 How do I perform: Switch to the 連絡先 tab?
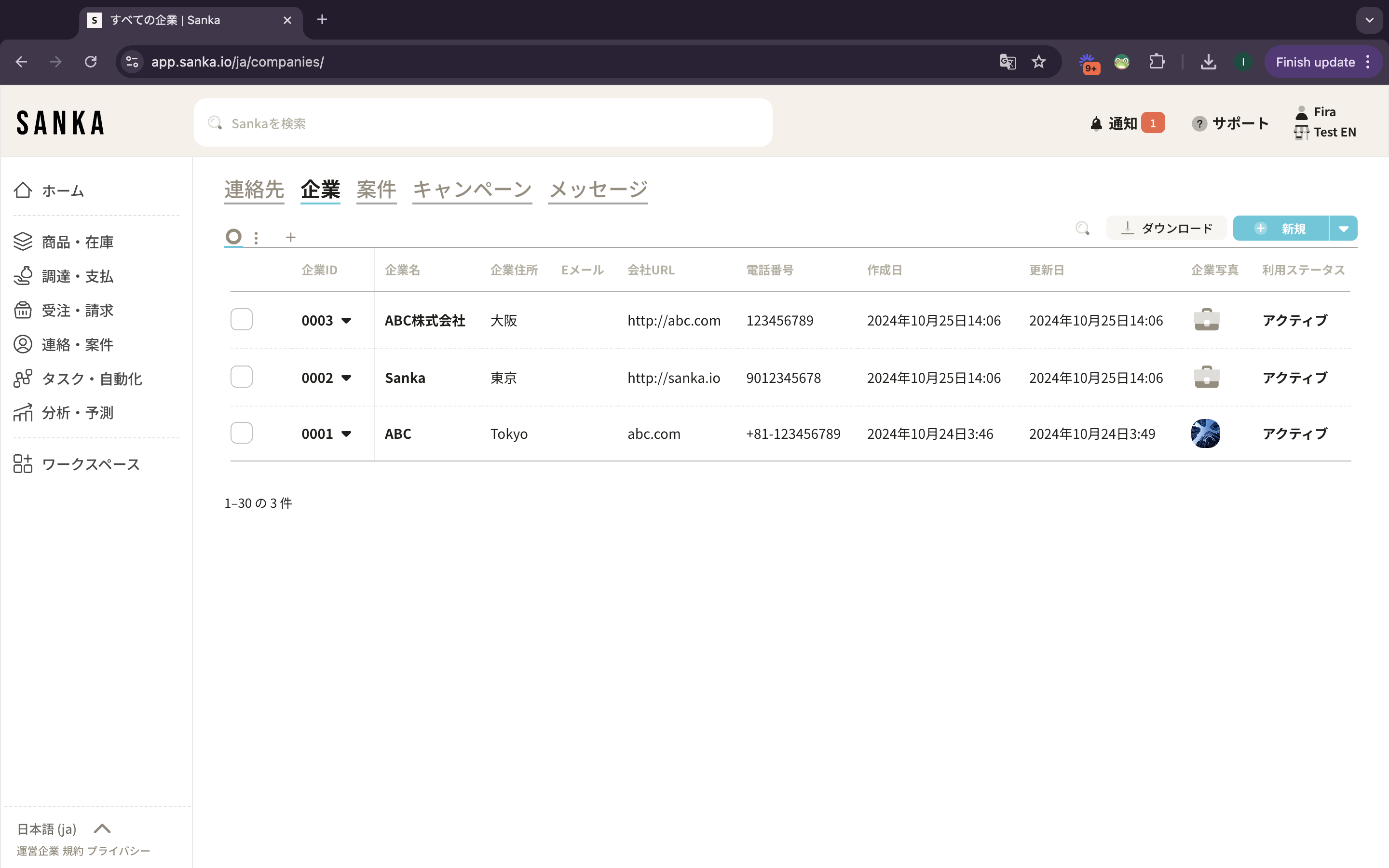point(254,190)
